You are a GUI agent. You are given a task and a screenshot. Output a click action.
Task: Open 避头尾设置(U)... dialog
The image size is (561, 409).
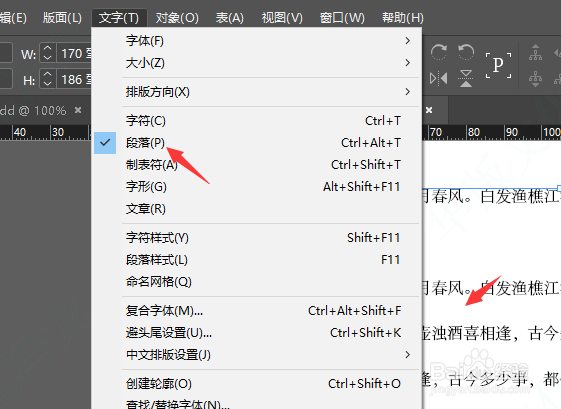click(x=257, y=333)
